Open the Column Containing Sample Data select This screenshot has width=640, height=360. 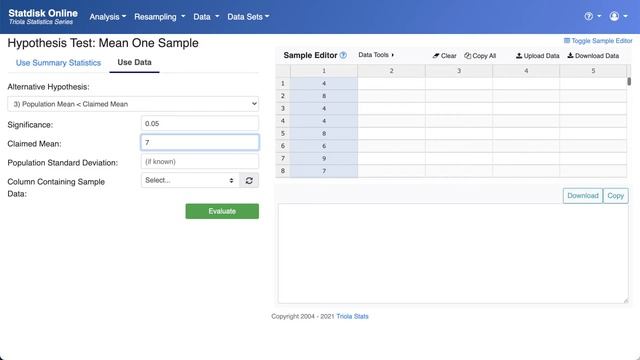click(190, 180)
